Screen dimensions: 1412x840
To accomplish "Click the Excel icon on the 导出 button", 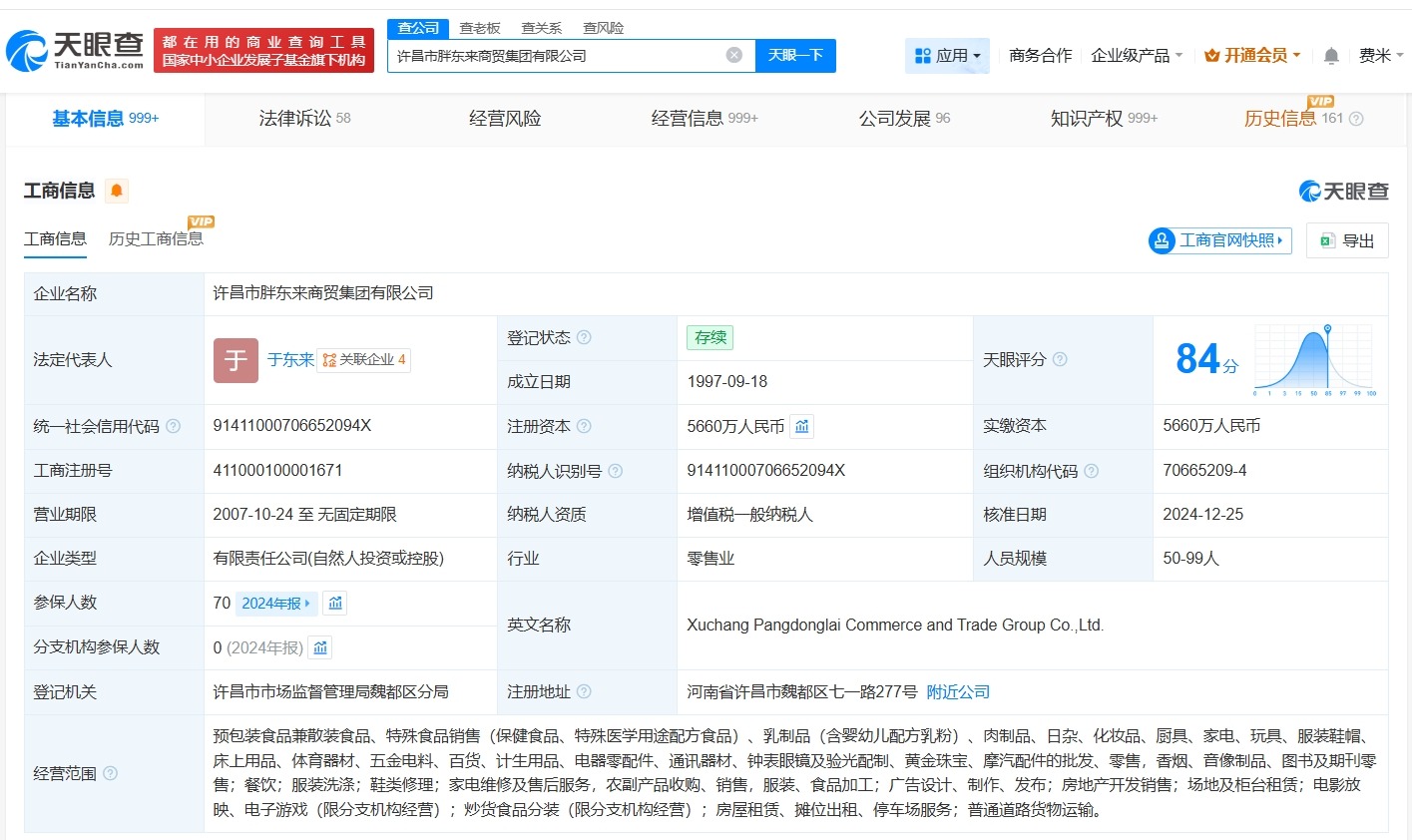I will [1327, 239].
